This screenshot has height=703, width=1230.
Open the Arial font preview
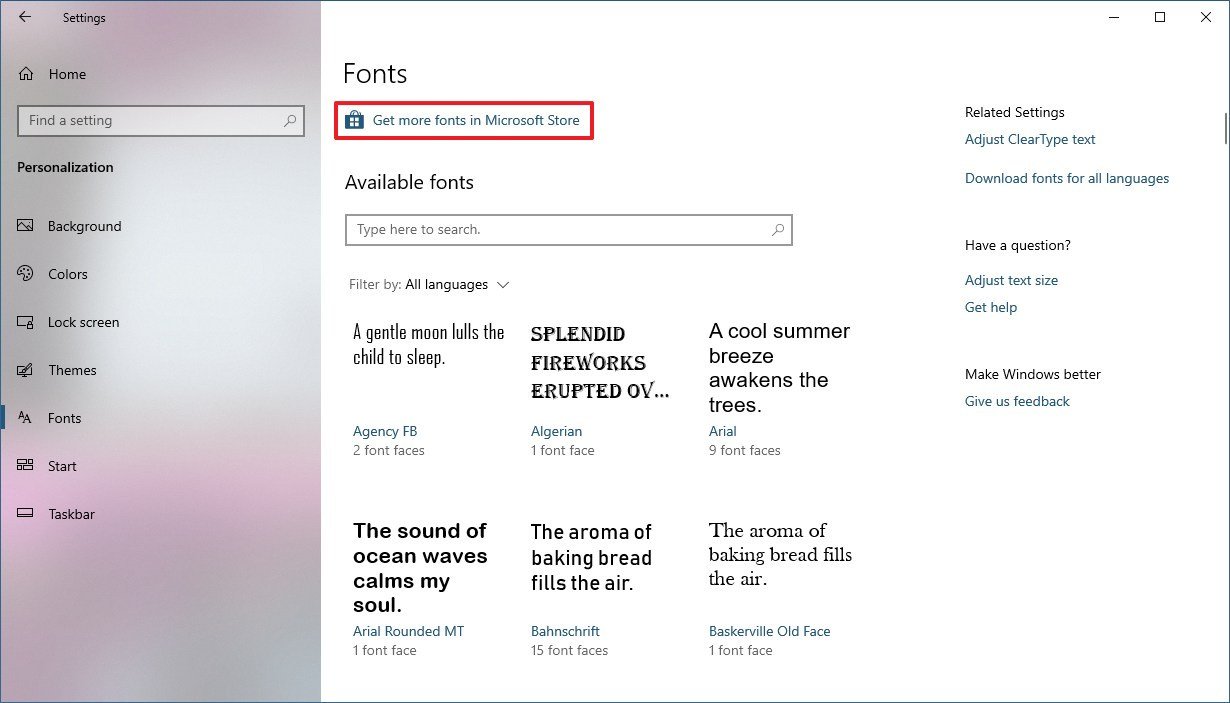coord(723,431)
